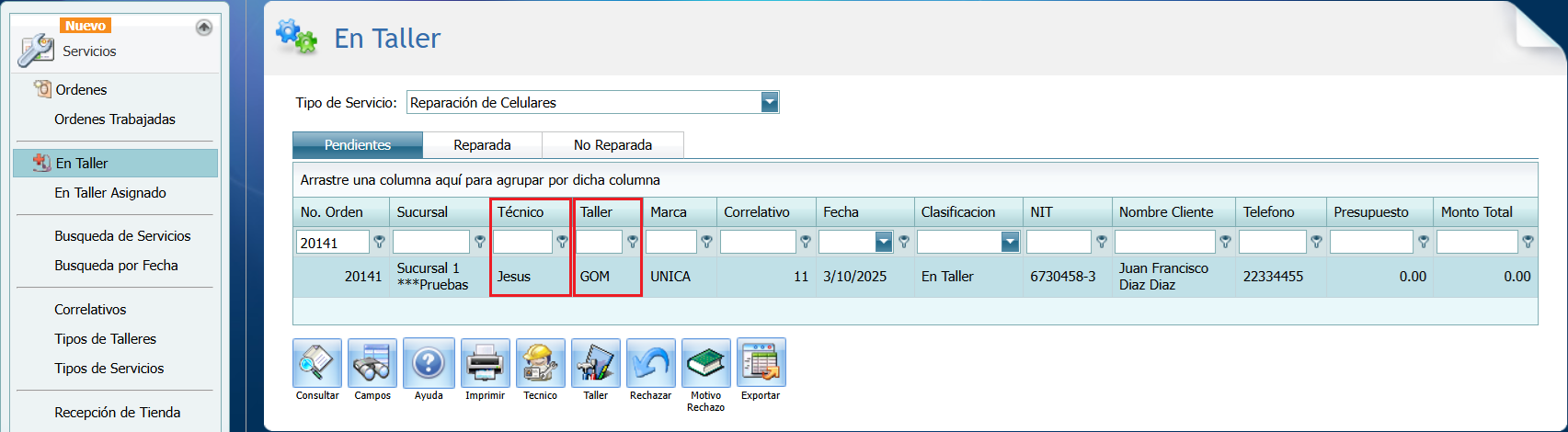The image size is (1568, 432).
Task: Click the Sucursal column filter icon
Action: [x=479, y=242]
